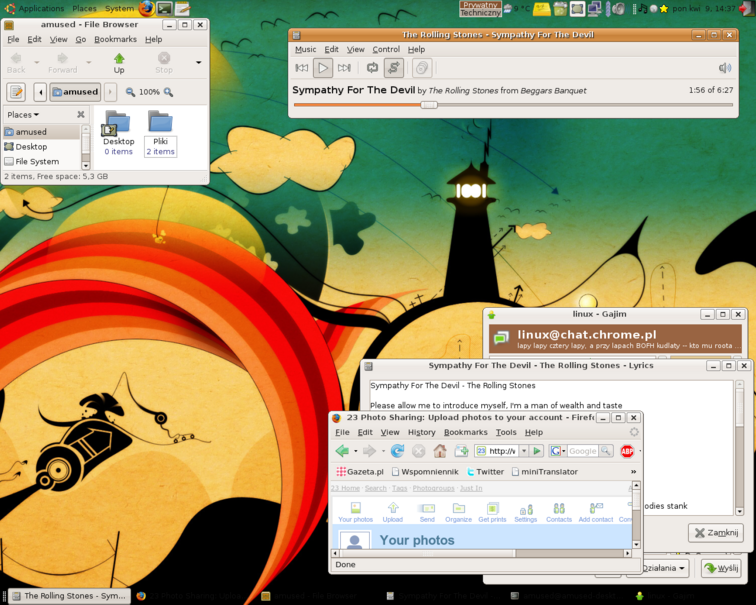Open the Places side pane dropdown
This screenshot has height=605, width=756.
(24, 115)
